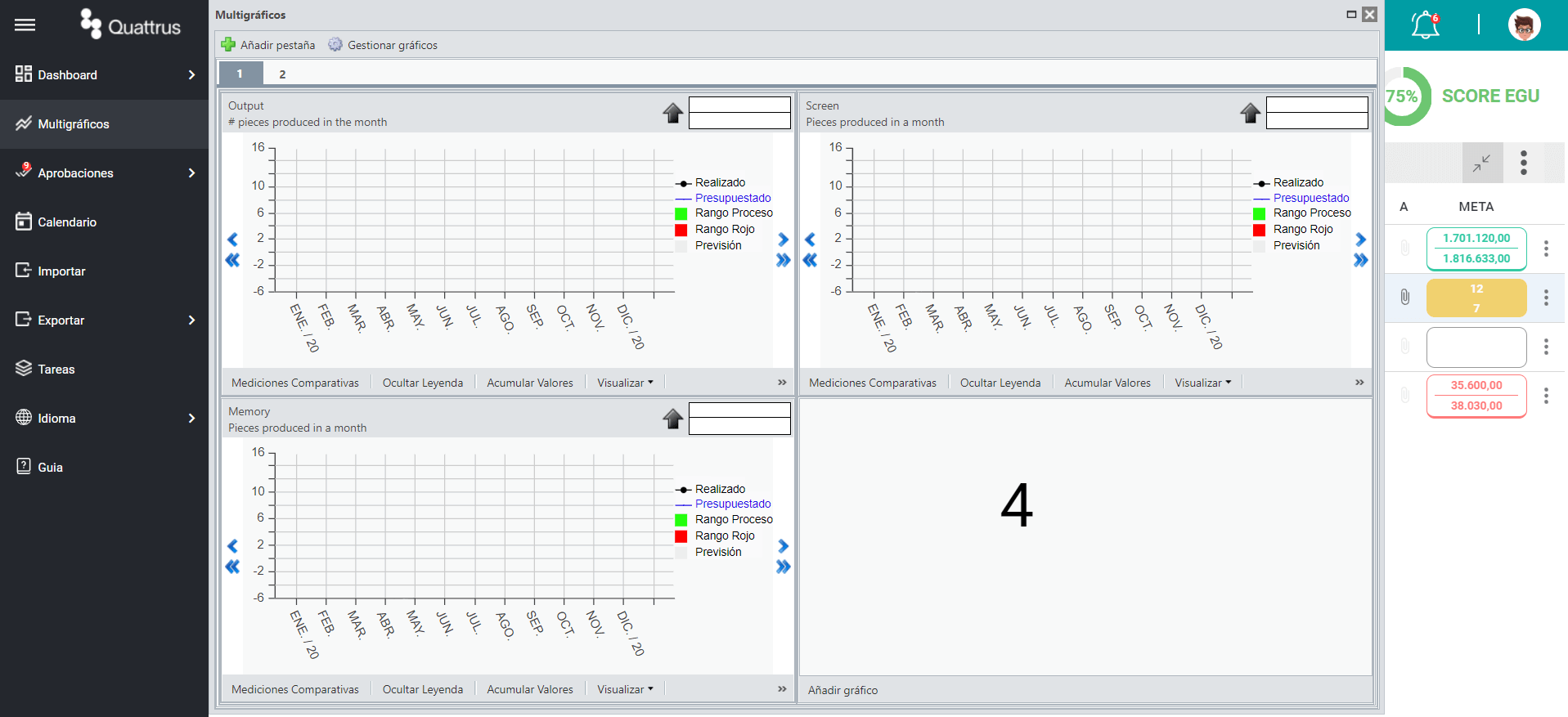This screenshot has width=1568, height=717.
Task: Go to next period in Memory chart
Action: 783,546
